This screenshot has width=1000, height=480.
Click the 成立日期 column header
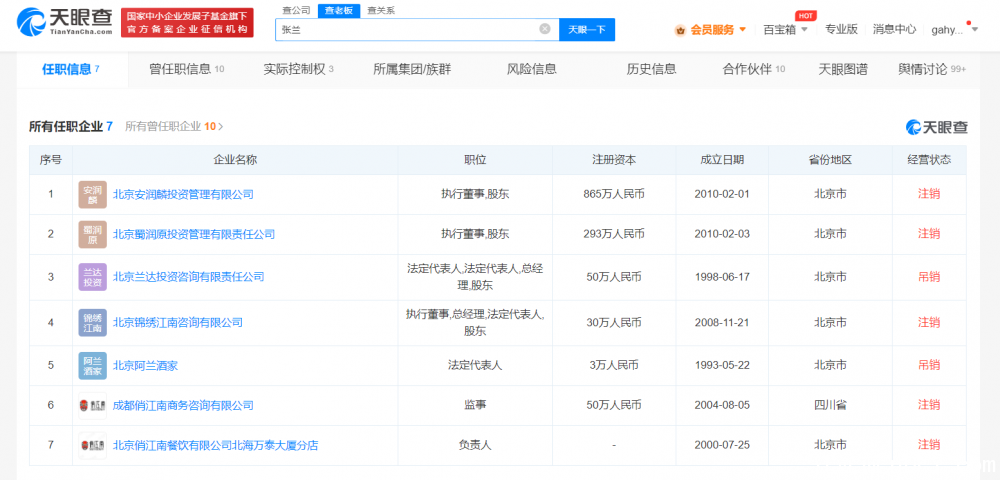(722, 160)
